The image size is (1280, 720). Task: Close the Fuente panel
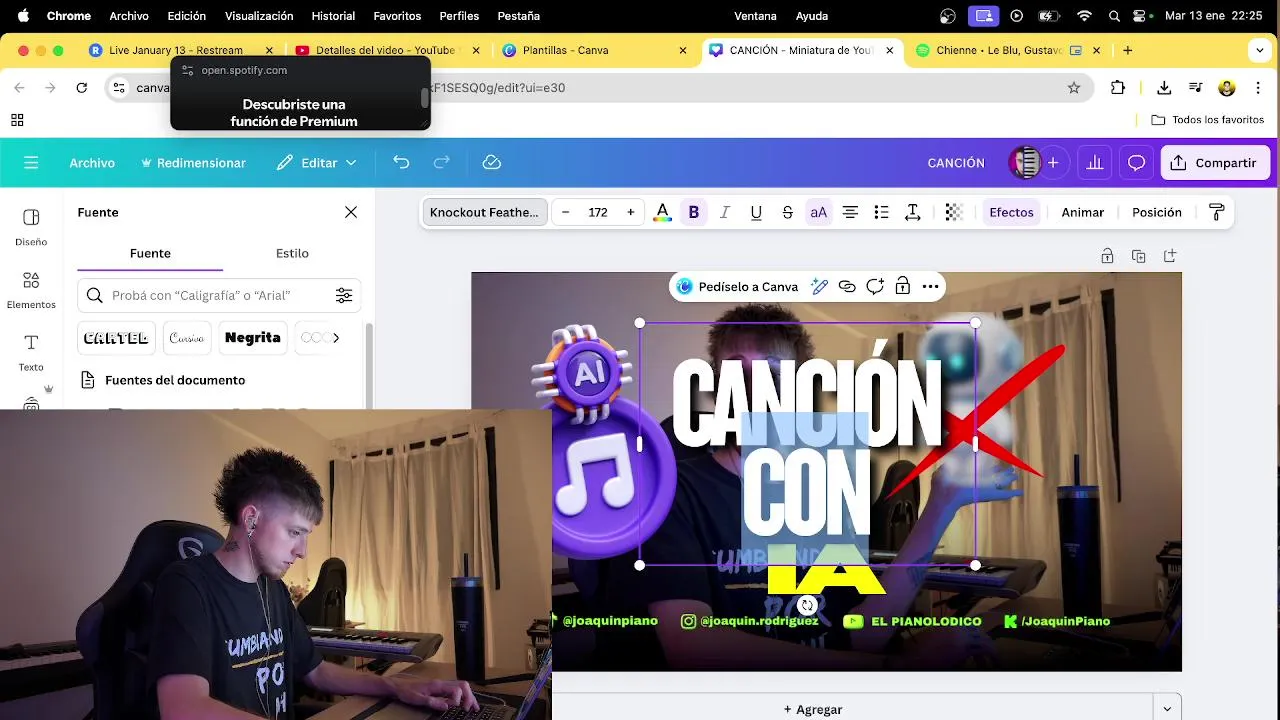[351, 212]
